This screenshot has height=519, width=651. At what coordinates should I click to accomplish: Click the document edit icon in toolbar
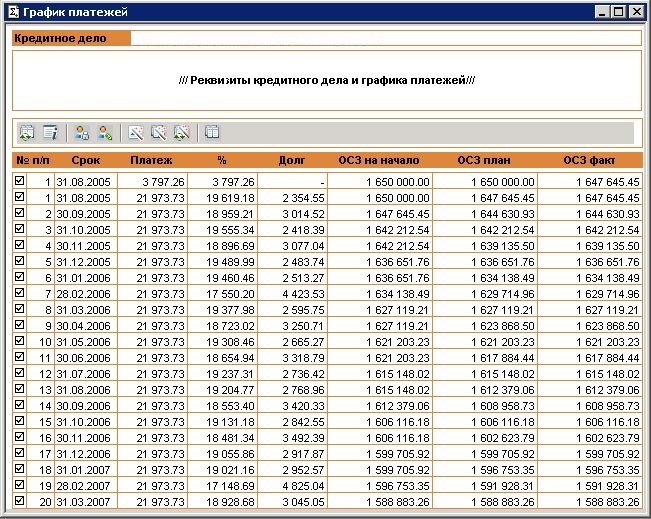pos(50,132)
